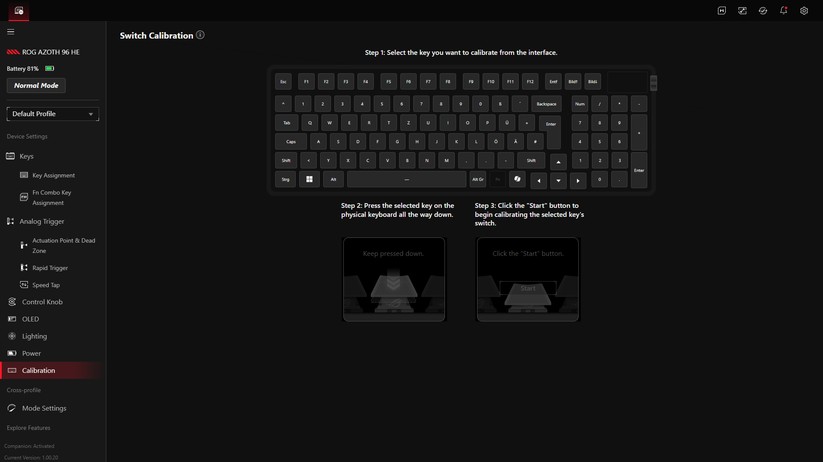Click the hamburger menu icon in sidebar
823x462 pixels.
pos(11,32)
